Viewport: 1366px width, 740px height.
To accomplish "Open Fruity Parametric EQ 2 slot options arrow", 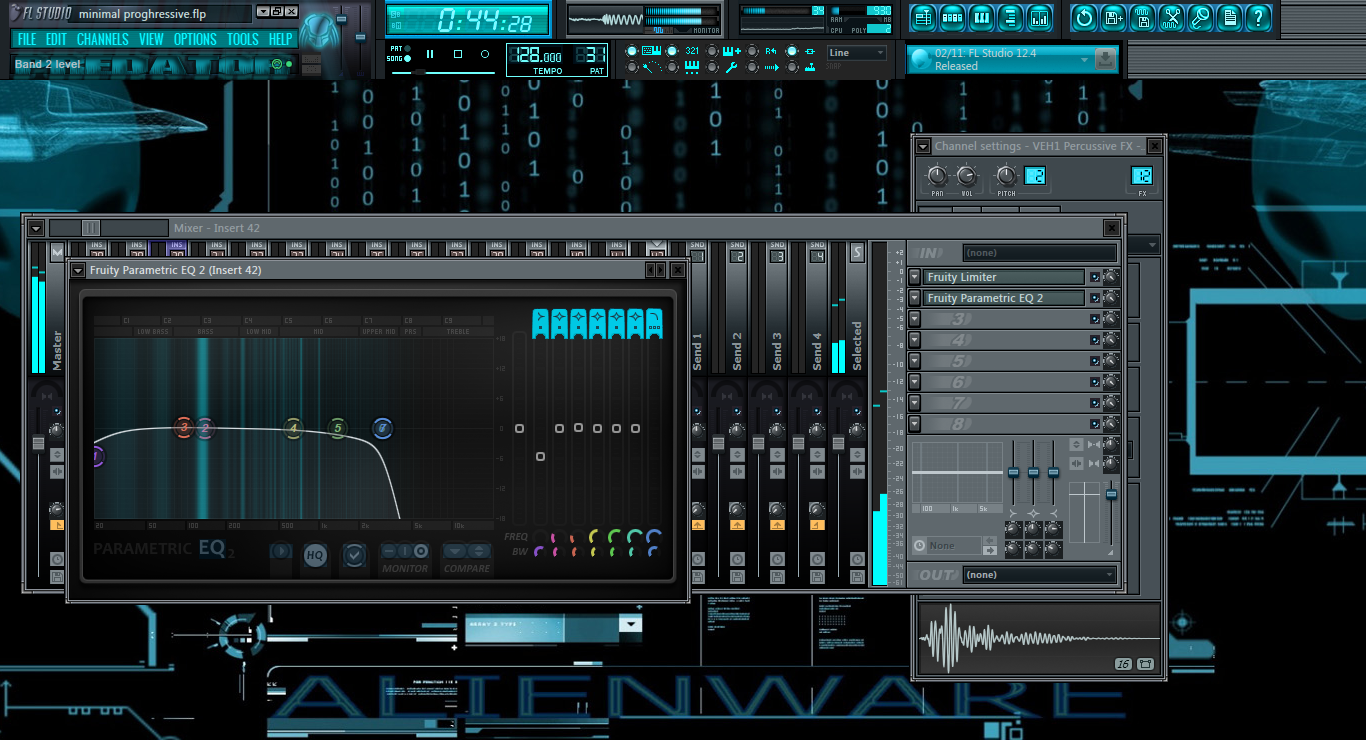I will [914, 298].
